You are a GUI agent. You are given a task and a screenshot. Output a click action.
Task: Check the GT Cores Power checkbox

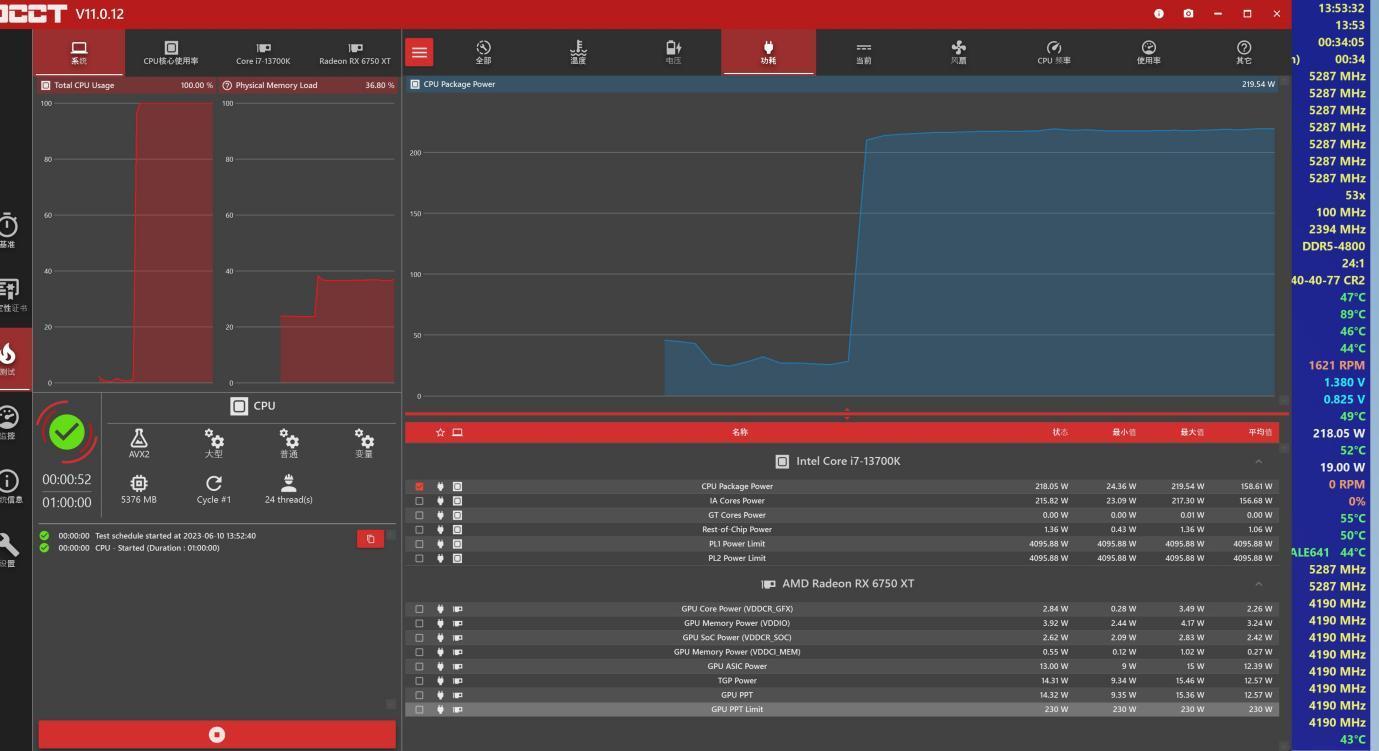pyautogui.click(x=419, y=515)
